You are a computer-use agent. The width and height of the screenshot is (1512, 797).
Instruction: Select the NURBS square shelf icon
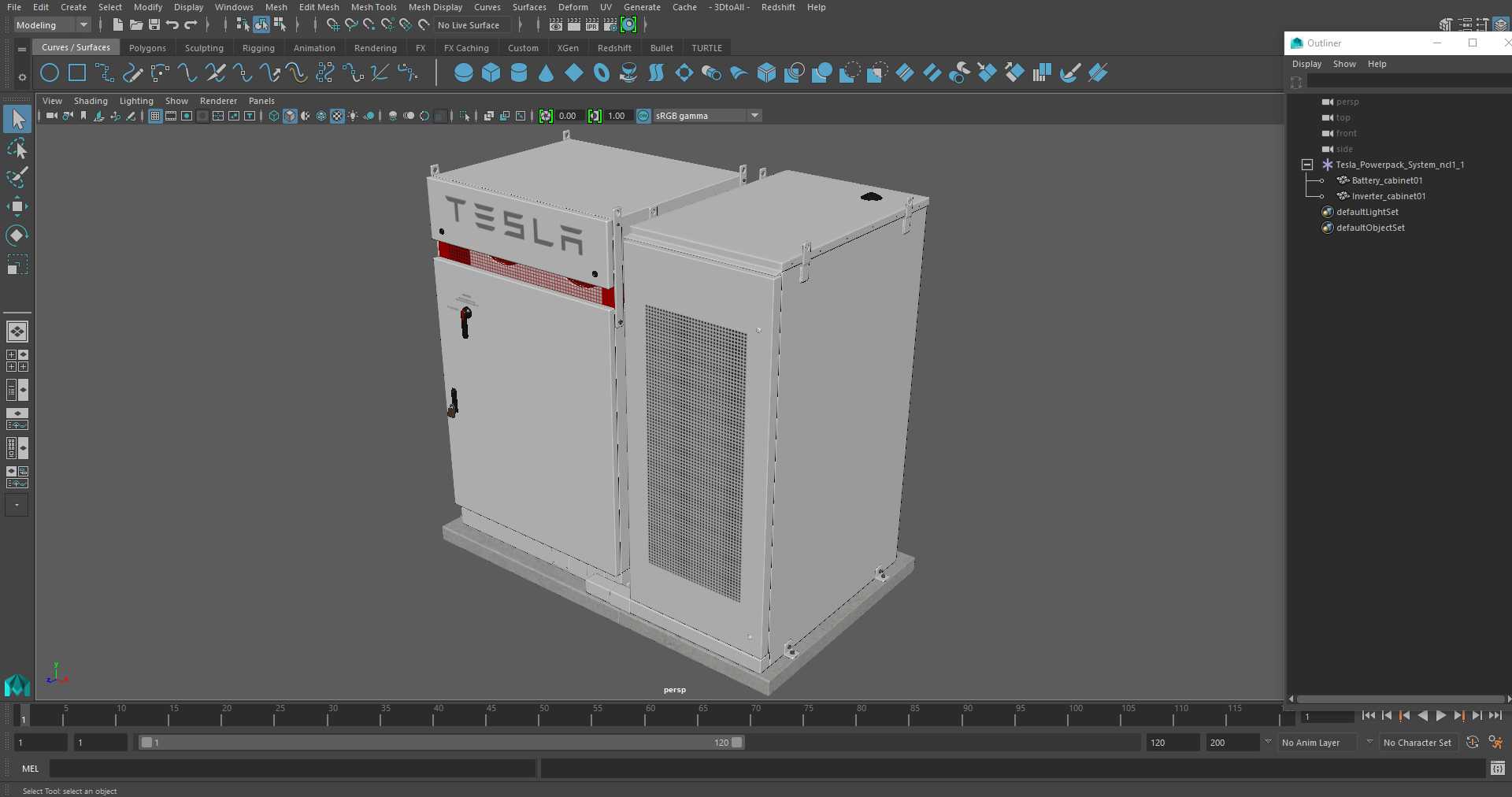coord(77,73)
